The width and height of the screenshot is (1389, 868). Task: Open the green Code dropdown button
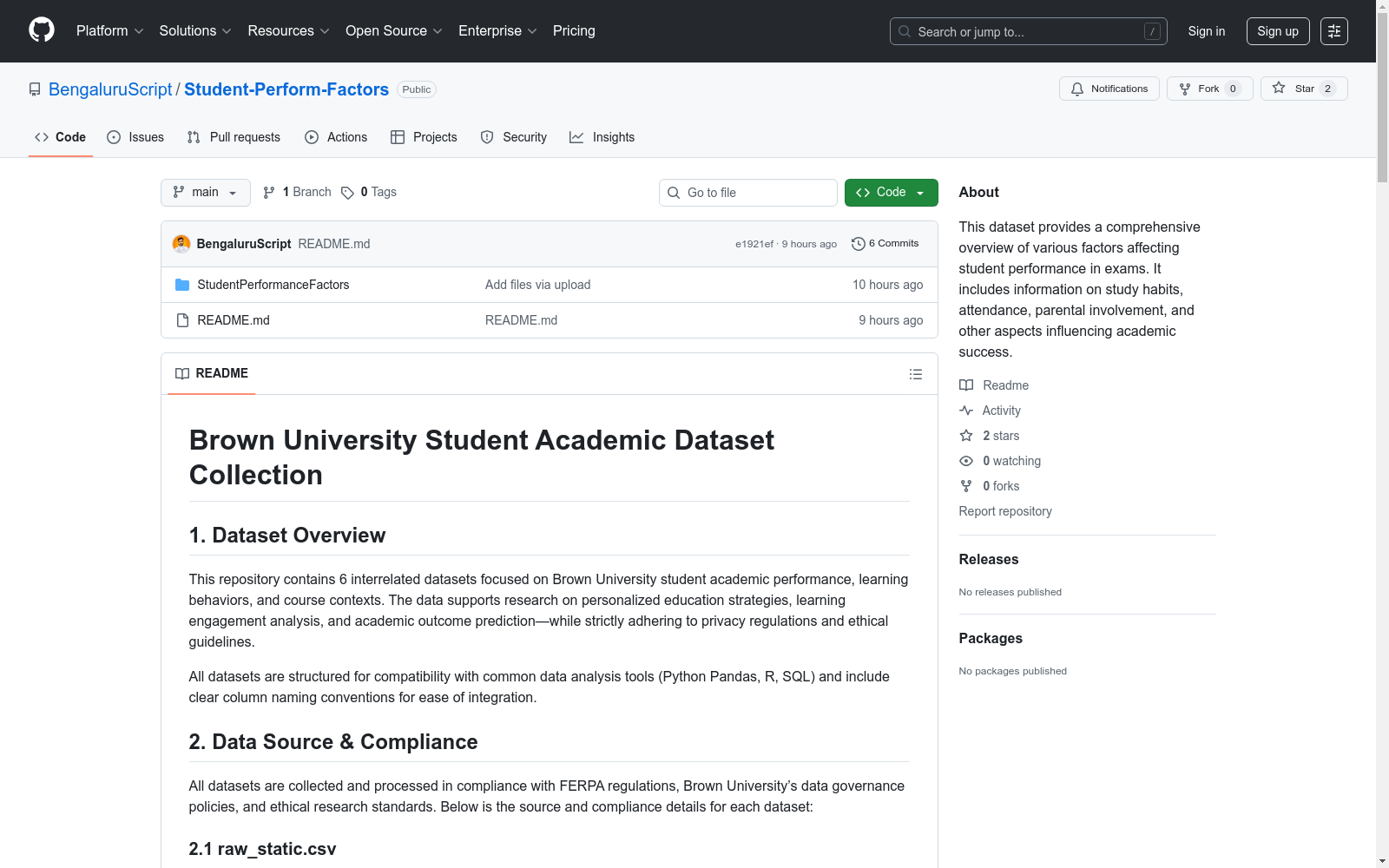click(892, 193)
